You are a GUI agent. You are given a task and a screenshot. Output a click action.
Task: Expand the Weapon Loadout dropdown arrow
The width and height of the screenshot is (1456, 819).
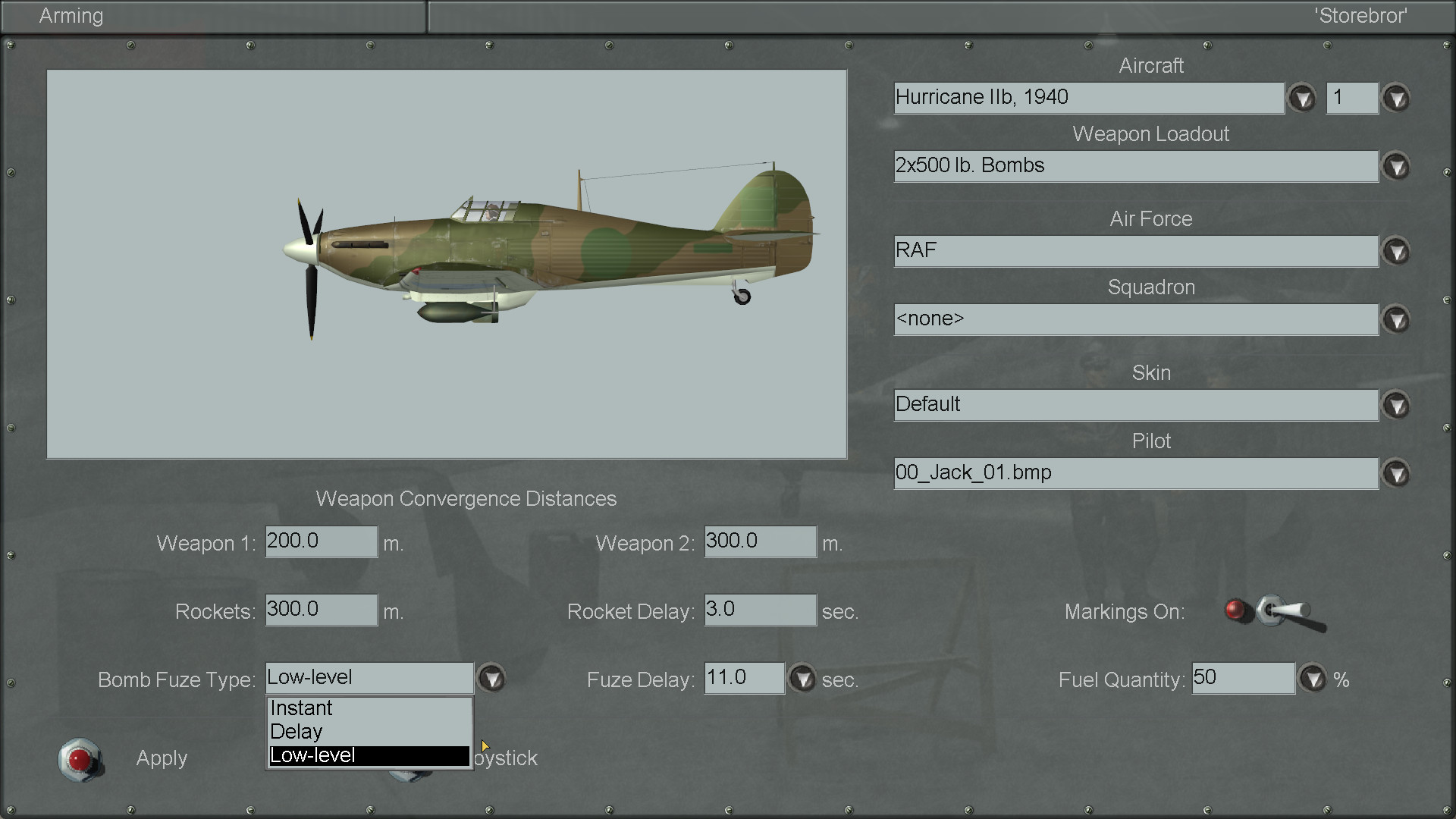click(x=1396, y=166)
